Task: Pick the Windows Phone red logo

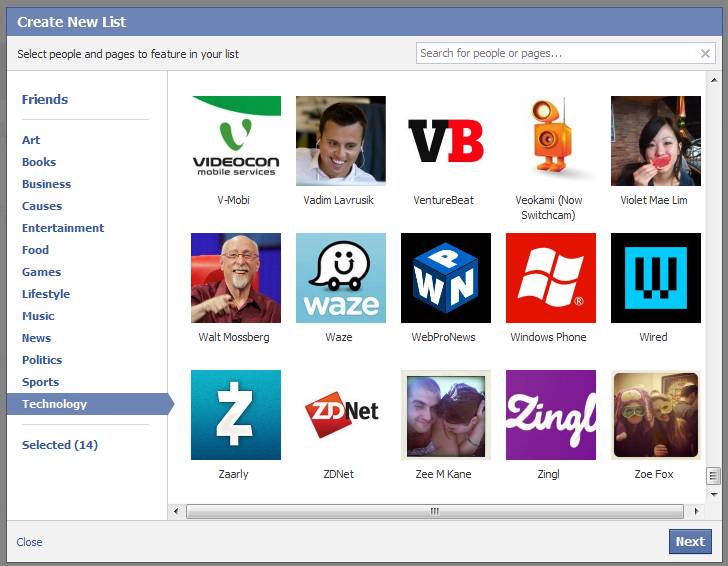Action: 551,278
